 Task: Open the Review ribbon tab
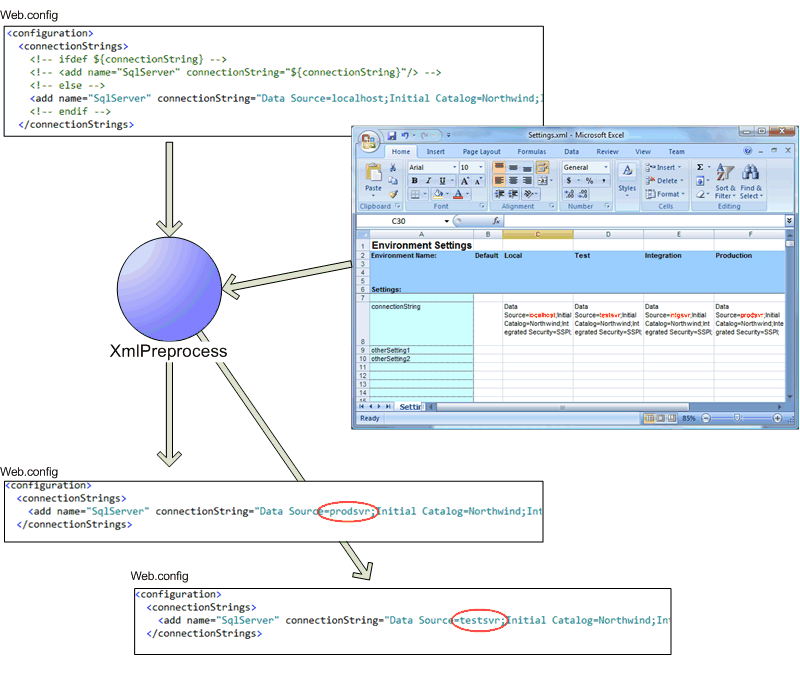607,152
